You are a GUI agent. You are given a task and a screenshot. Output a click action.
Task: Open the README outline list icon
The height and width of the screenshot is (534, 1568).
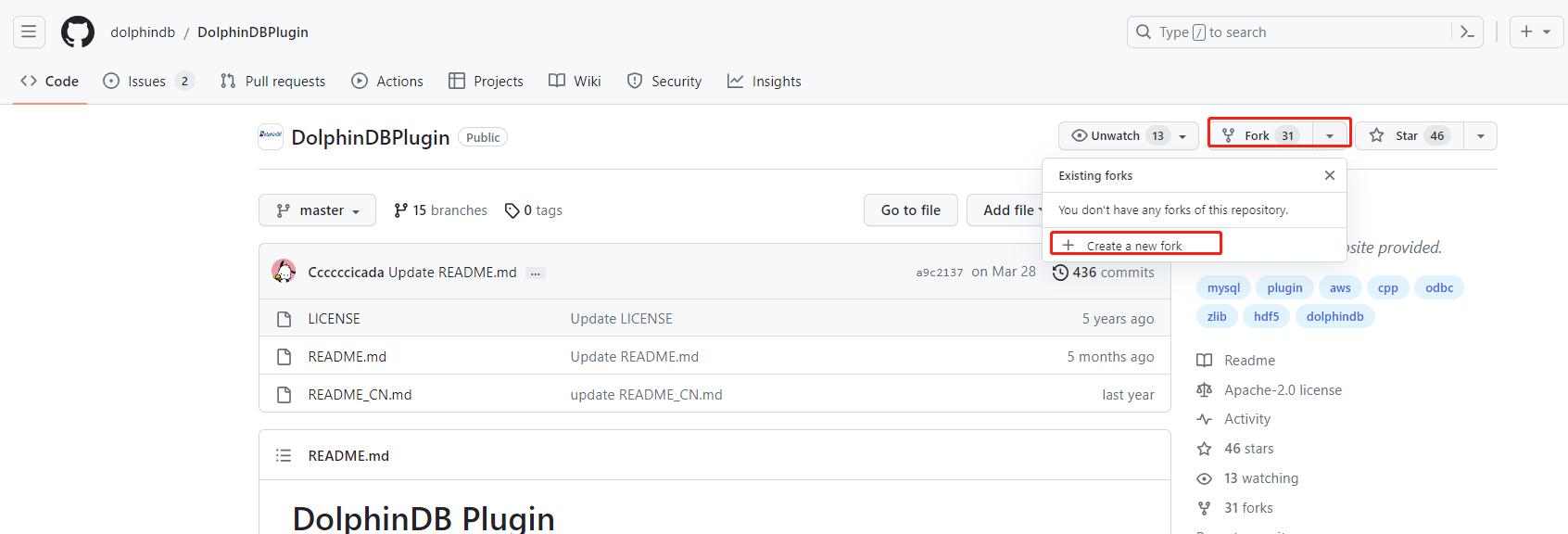284,455
